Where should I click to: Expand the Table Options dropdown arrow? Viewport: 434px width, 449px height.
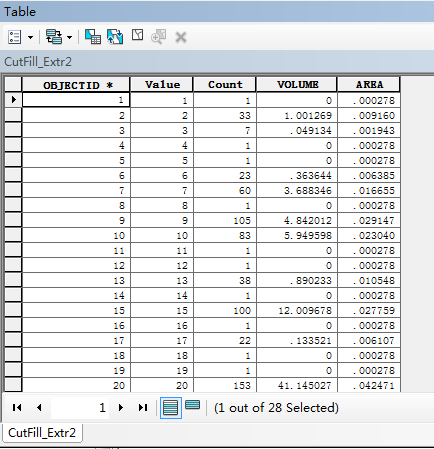pyautogui.click(x=30, y=37)
